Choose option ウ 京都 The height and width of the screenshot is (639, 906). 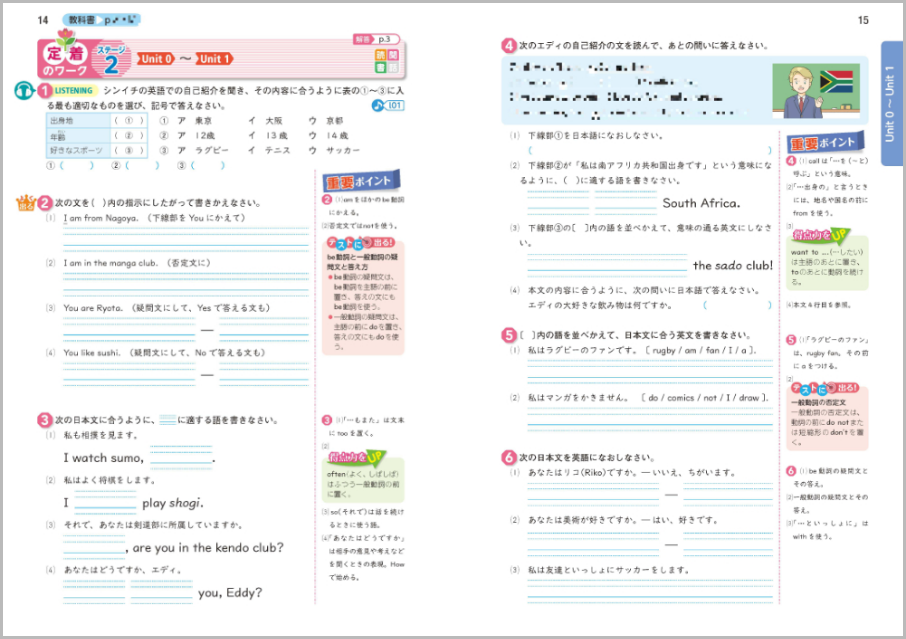(x=326, y=121)
